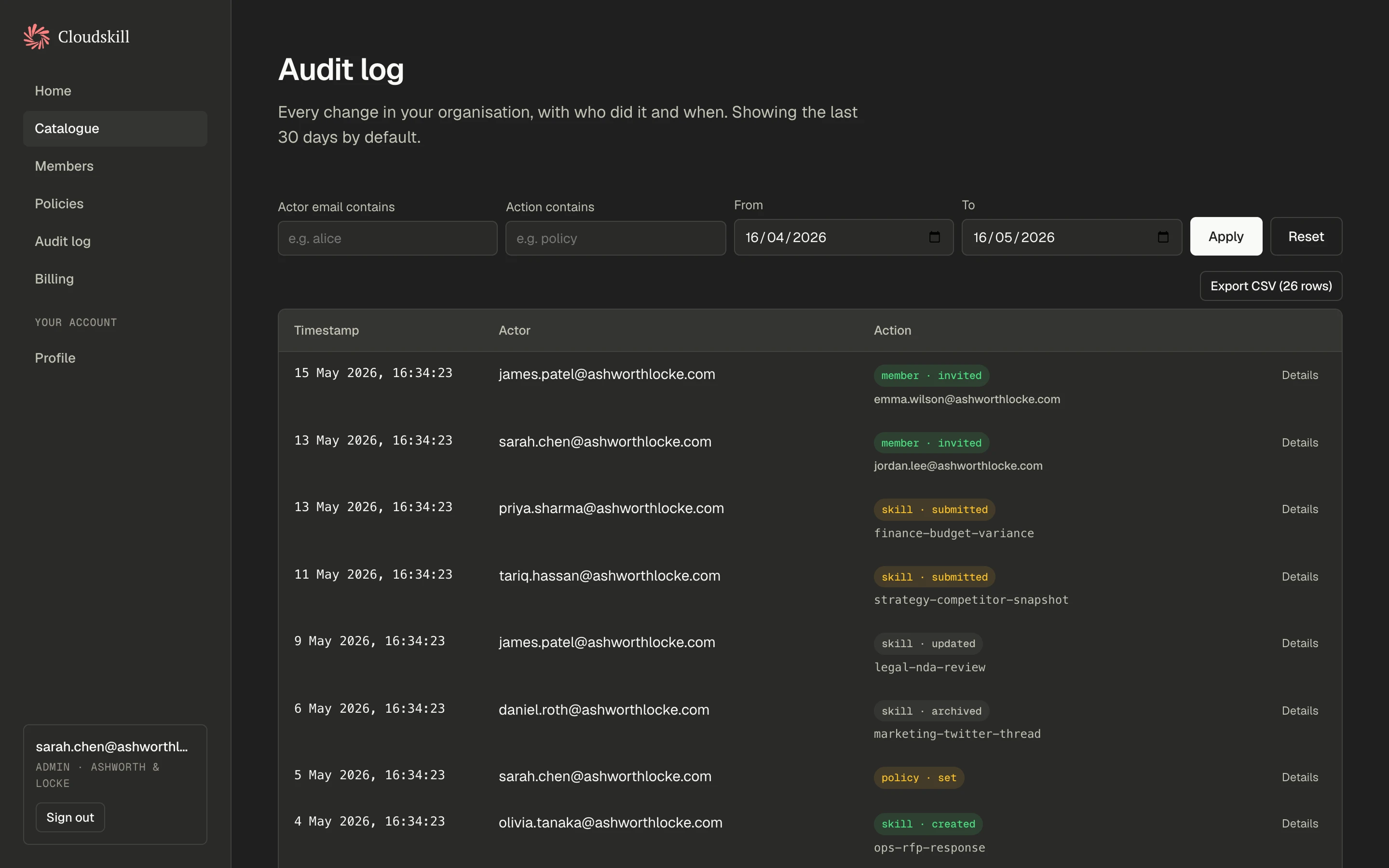
Task: Select actor james.patel in 15 May row
Action: (x=607, y=374)
